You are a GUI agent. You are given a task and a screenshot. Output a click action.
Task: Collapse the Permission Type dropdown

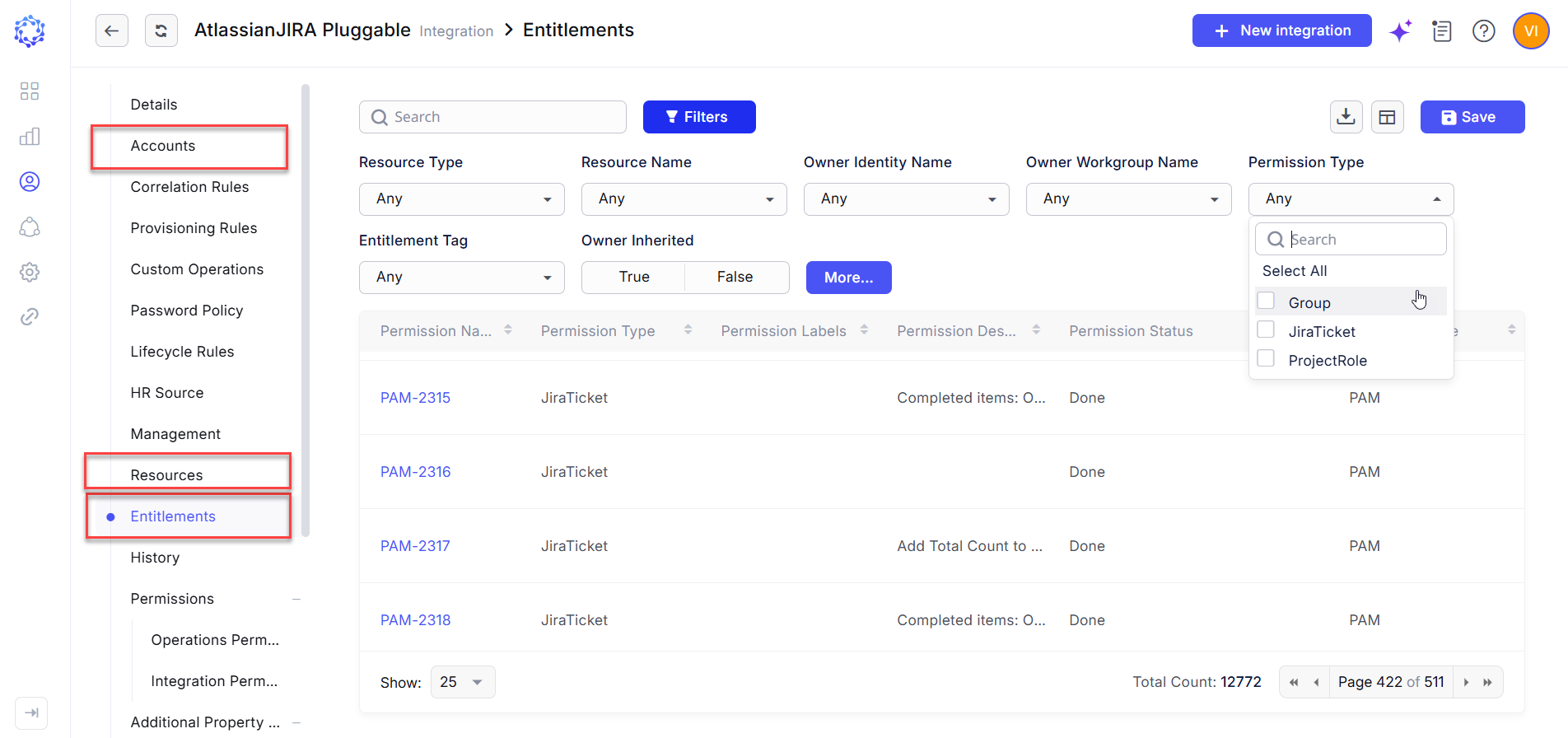click(x=1351, y=199)
